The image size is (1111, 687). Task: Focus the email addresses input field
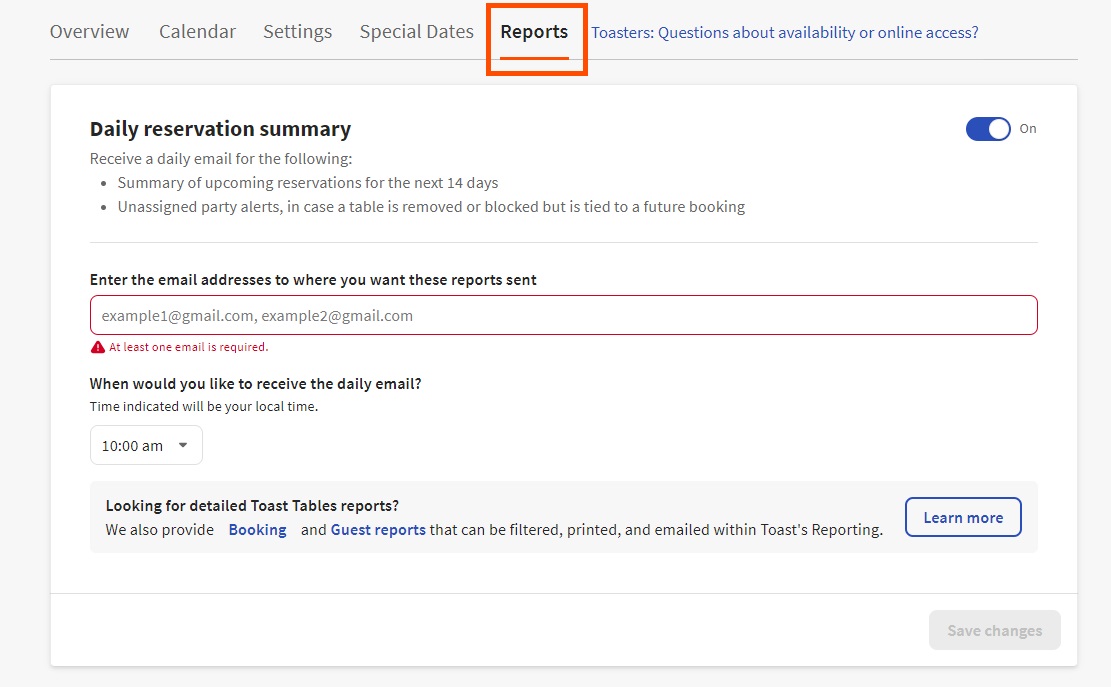pyautogui.click(x=563, y=315)
